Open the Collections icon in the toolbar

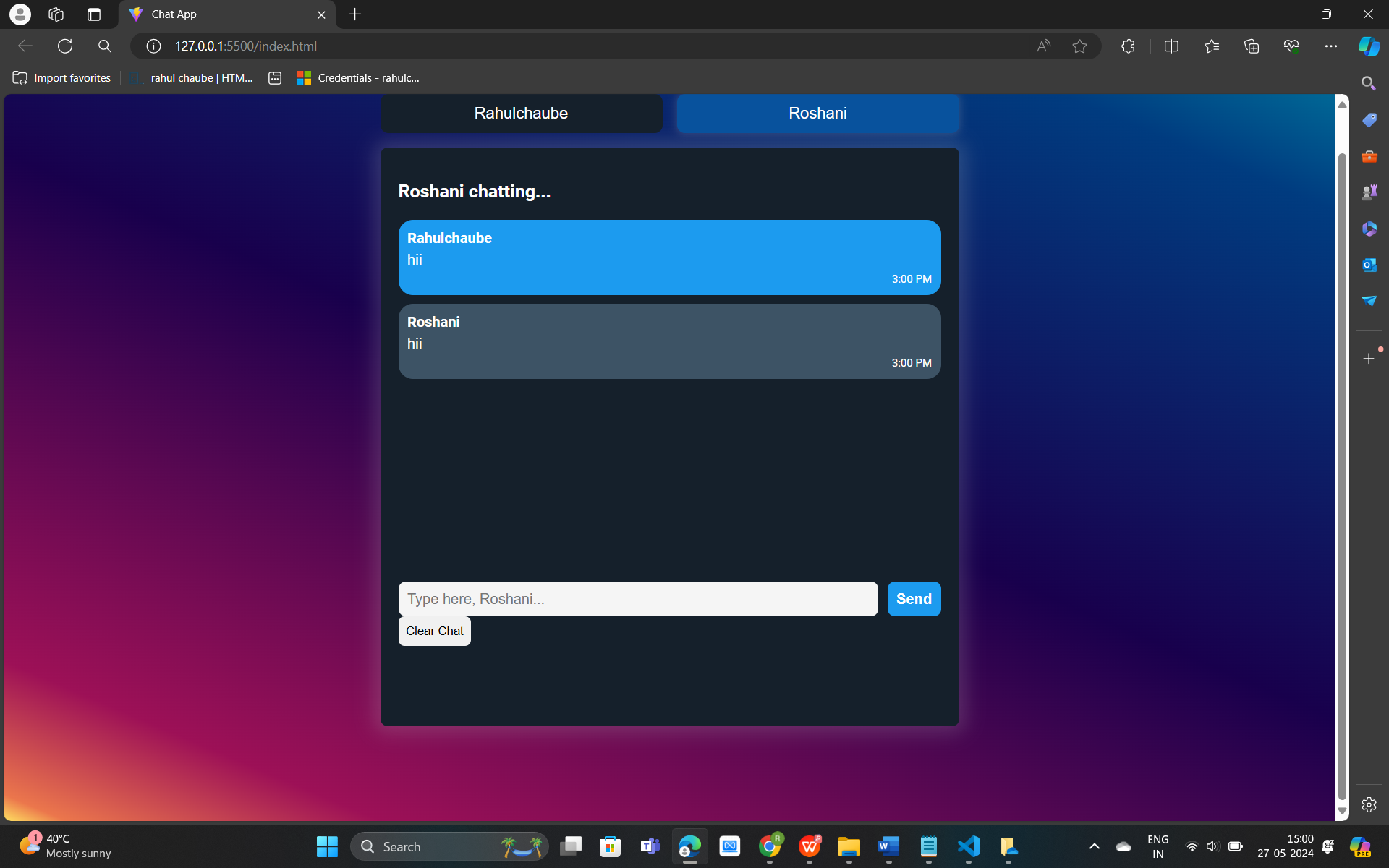click(x=1251, y=46)
